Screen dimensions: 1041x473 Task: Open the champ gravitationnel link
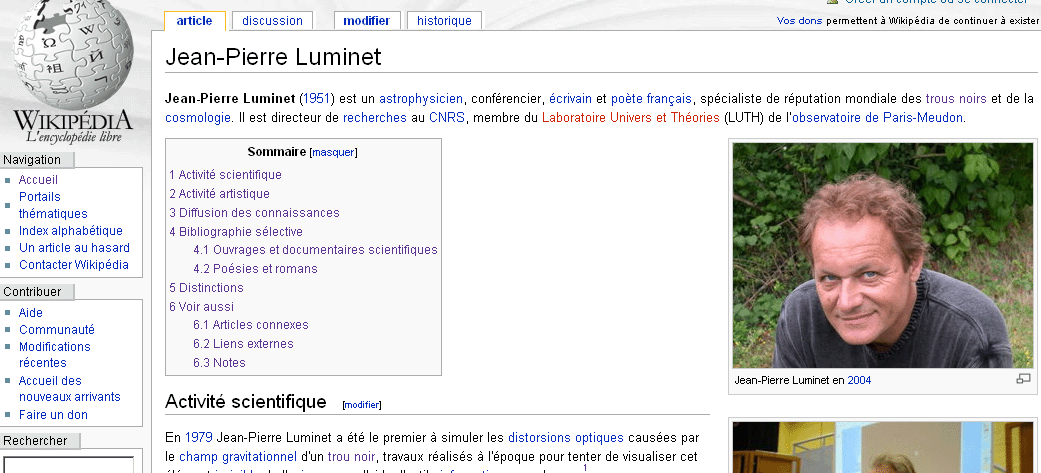point(238,457)
